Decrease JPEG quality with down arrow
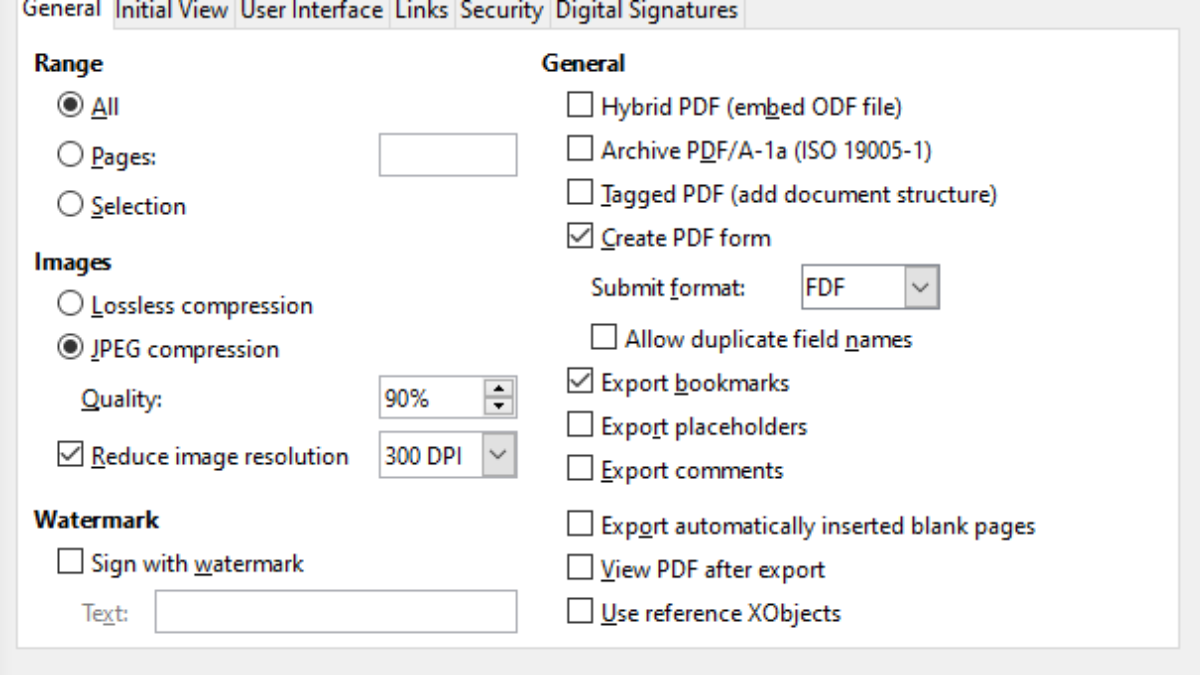This screenshot has height=675, width=1200. click(498, 406)
